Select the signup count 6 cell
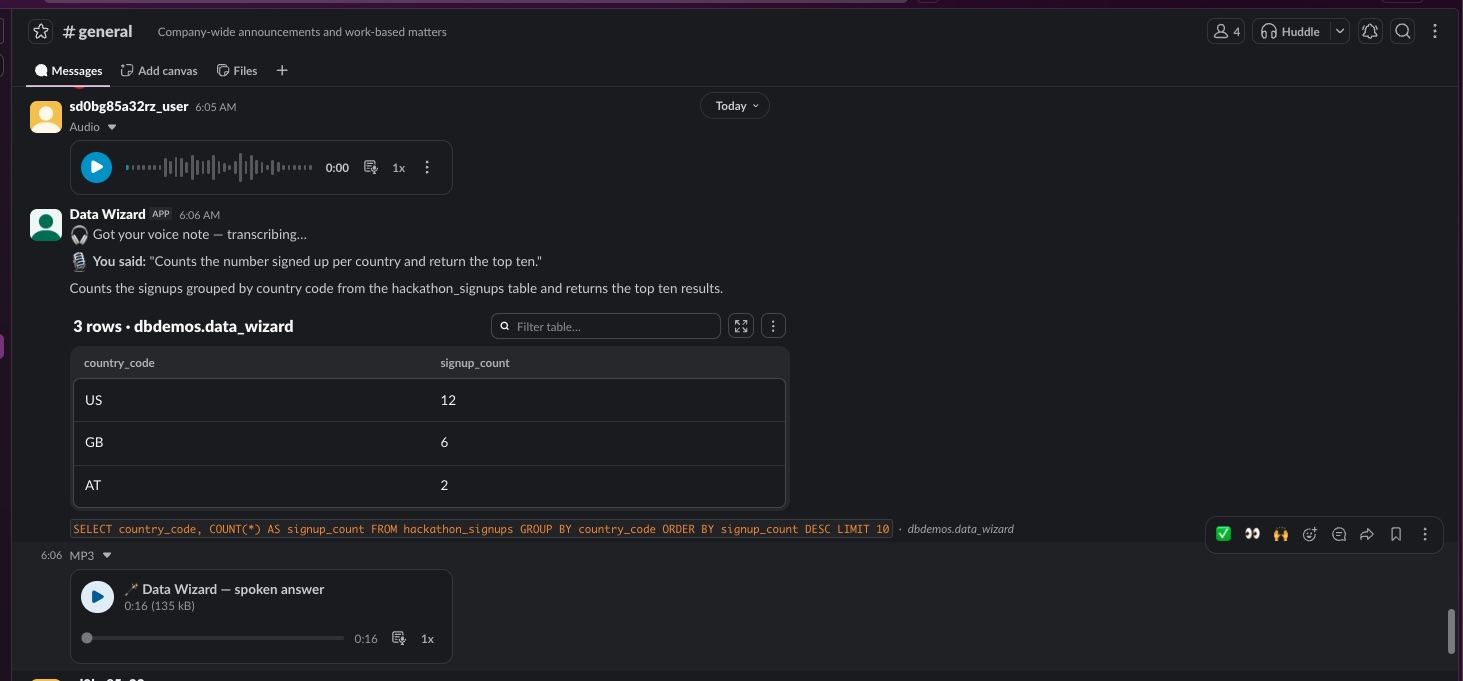The image size is (1463, 681). [608, 442]
